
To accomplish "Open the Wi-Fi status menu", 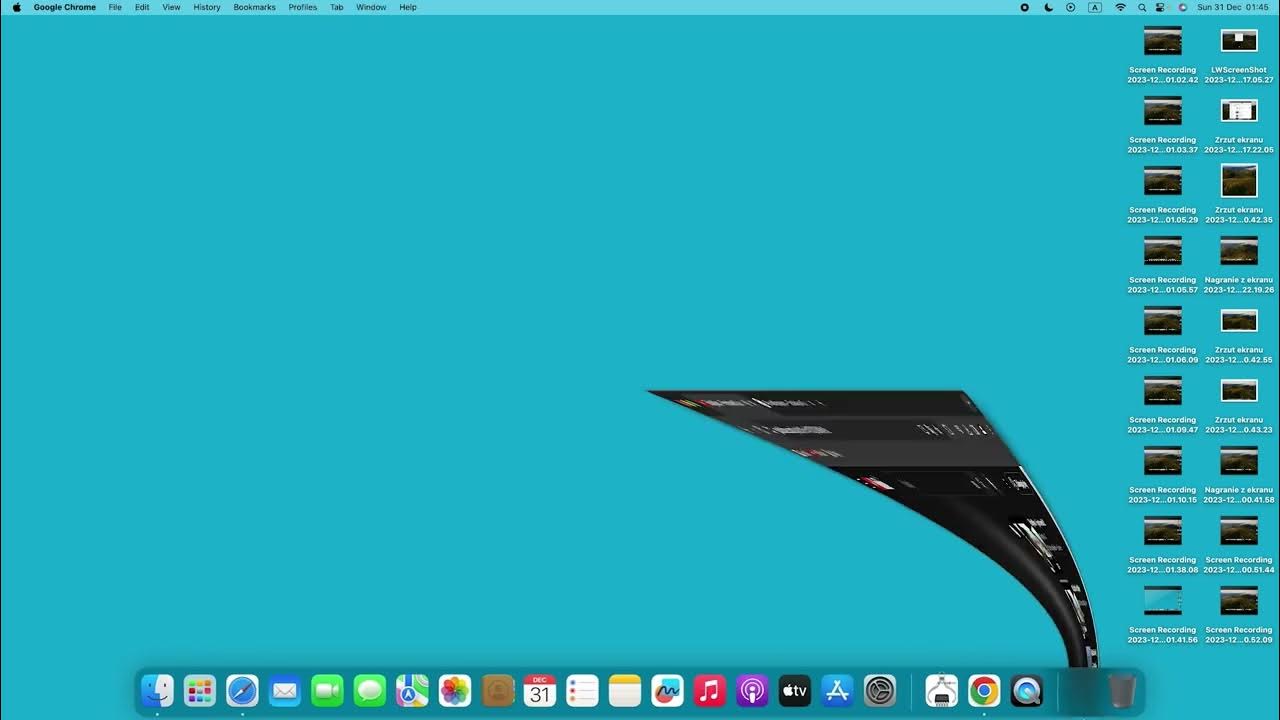I will pos(1120,7).
